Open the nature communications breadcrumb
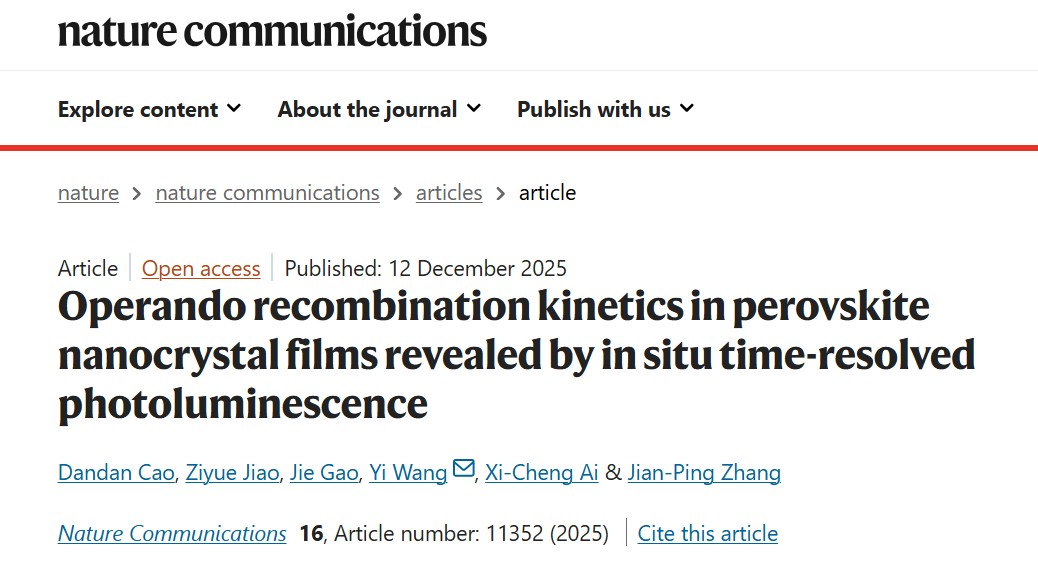Screen dimensions: 1038x561 click(x=267, y=193)
